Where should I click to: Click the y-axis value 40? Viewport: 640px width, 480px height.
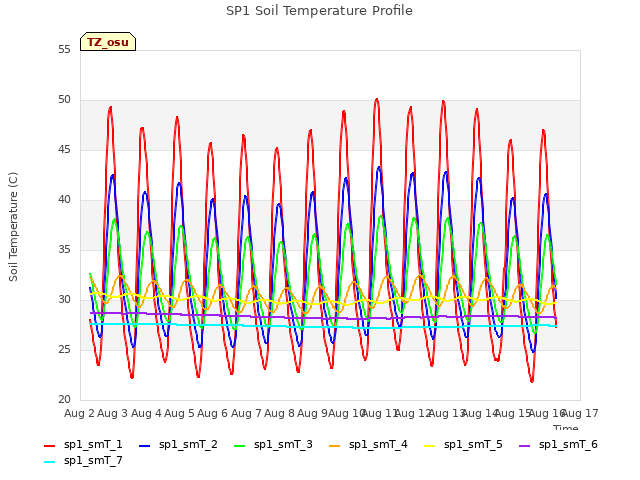[64, 200]
